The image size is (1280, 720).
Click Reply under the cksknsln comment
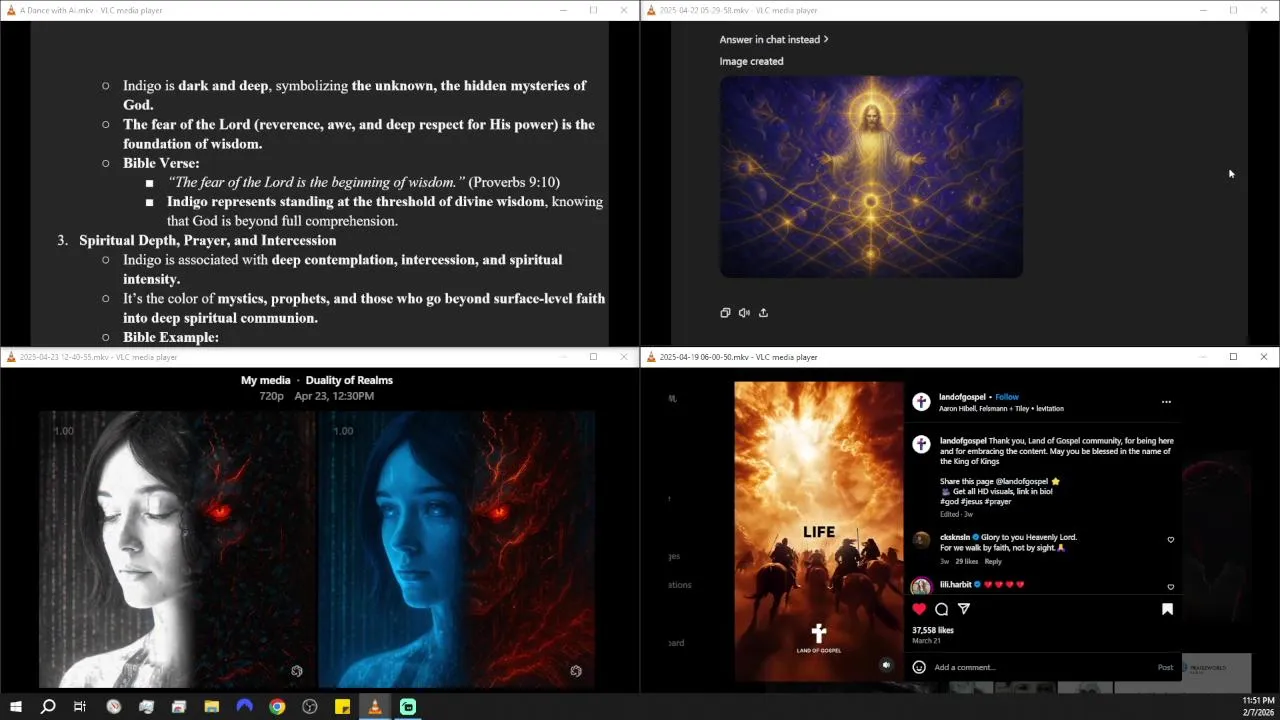click(993, 561)
